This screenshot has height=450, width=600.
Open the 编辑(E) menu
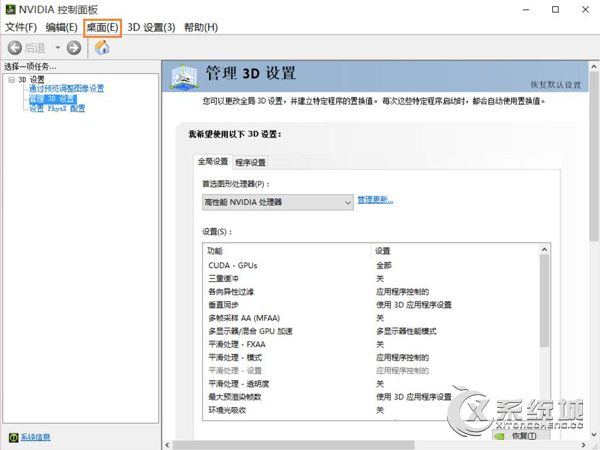61,28
